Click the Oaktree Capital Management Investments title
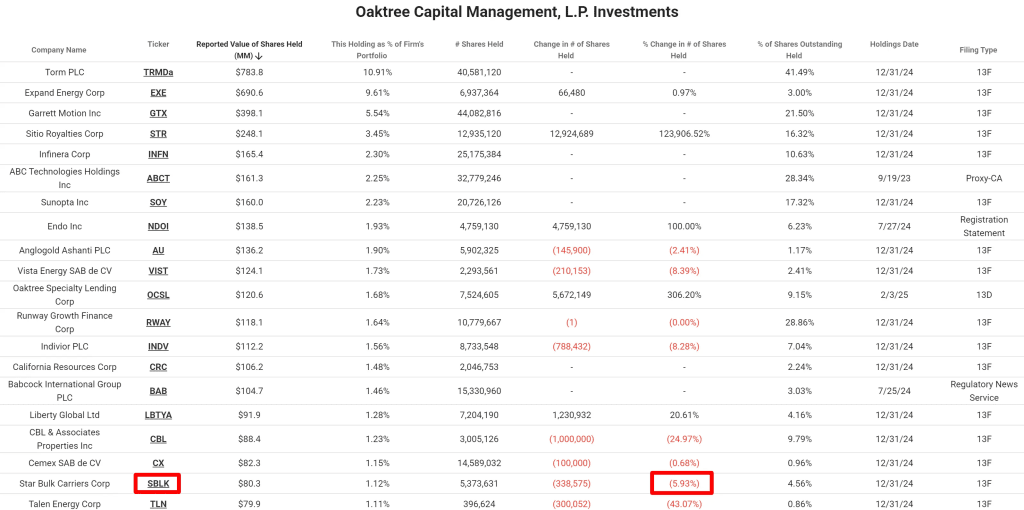This screenshot has height=510, width=1024. pyautogui.click(x=517, y=12)
